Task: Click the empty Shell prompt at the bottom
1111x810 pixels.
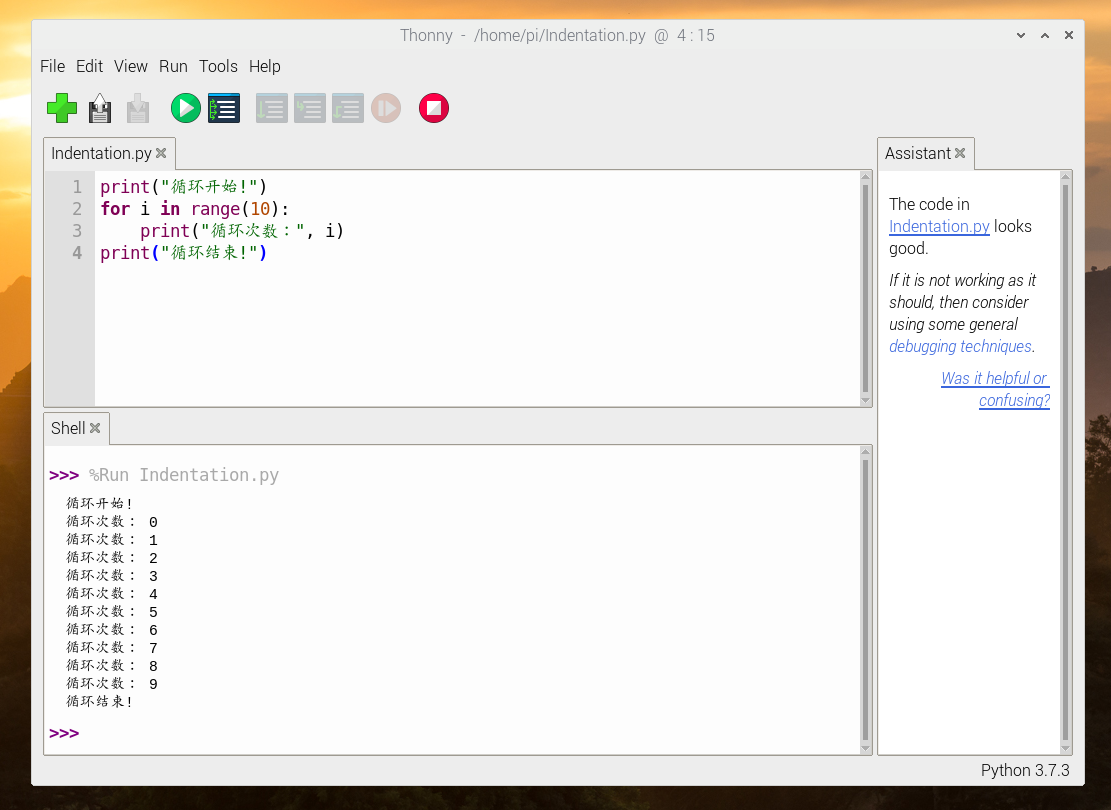Action: tap(64, 733)
